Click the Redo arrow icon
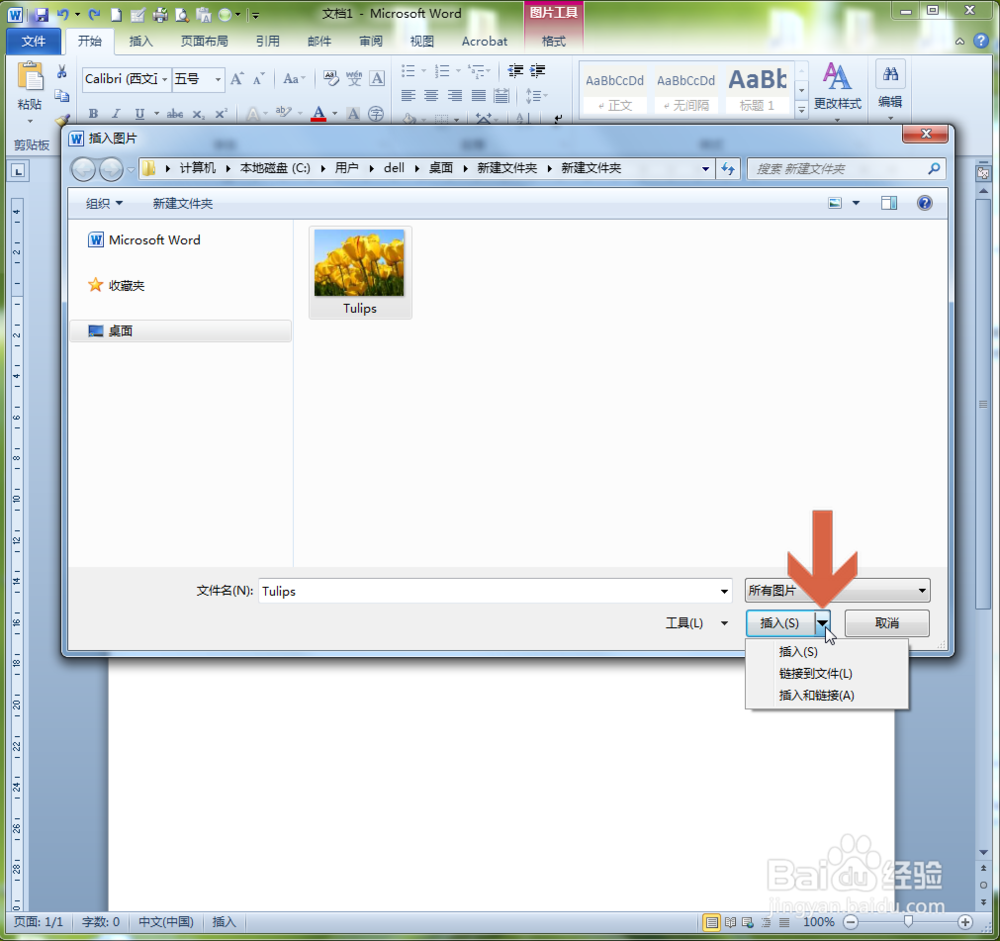 tap(94, 14)
